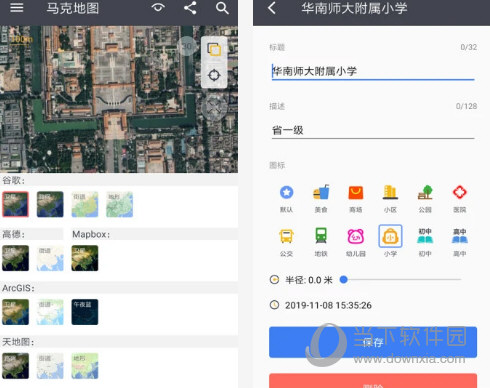Tap the radius circle icon beside 半径

point(274,280)
